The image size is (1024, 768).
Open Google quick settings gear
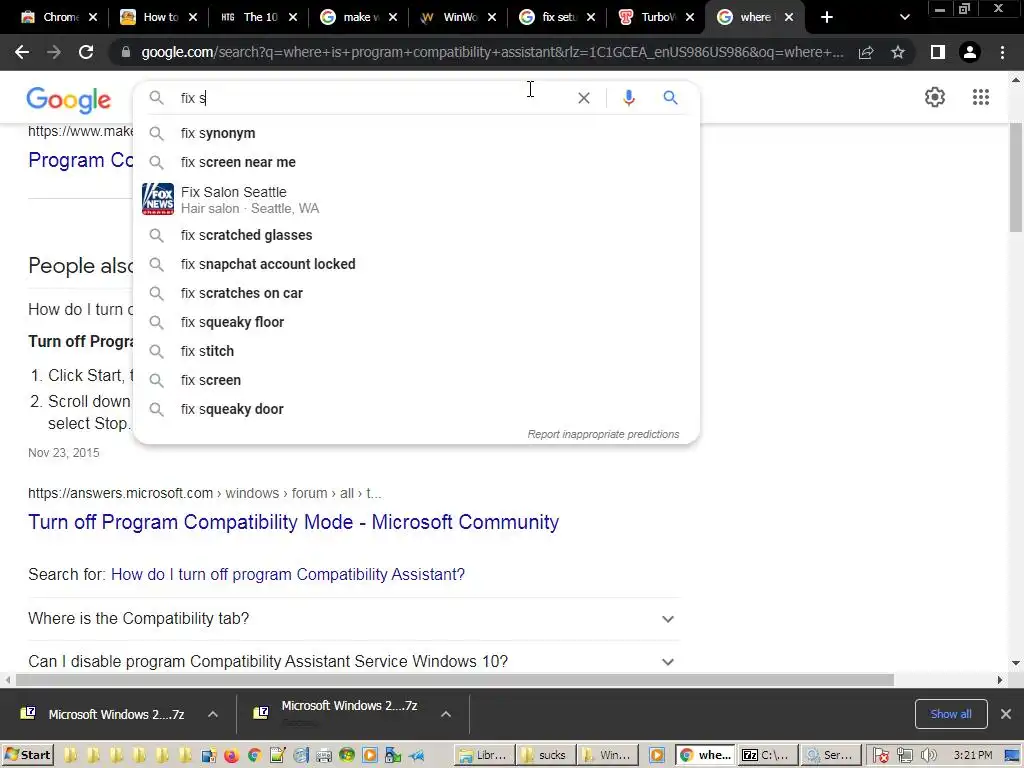(x=935, y=97)
